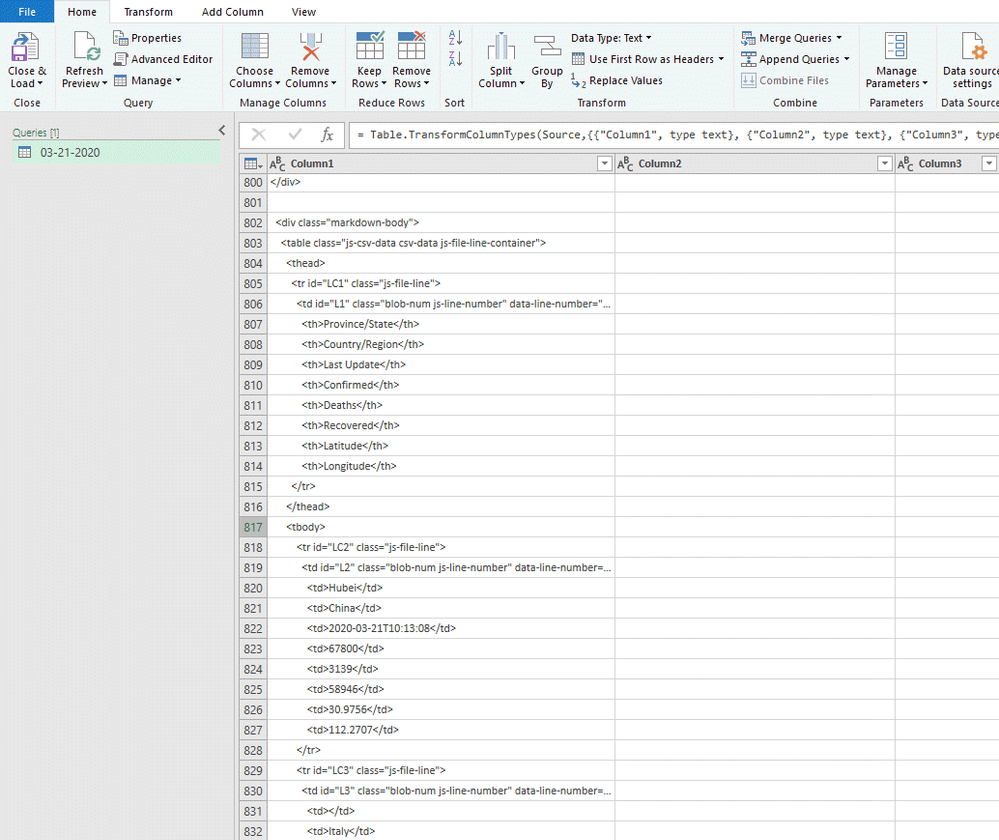Click cell containing <td>China</td>

pos(441,608)
